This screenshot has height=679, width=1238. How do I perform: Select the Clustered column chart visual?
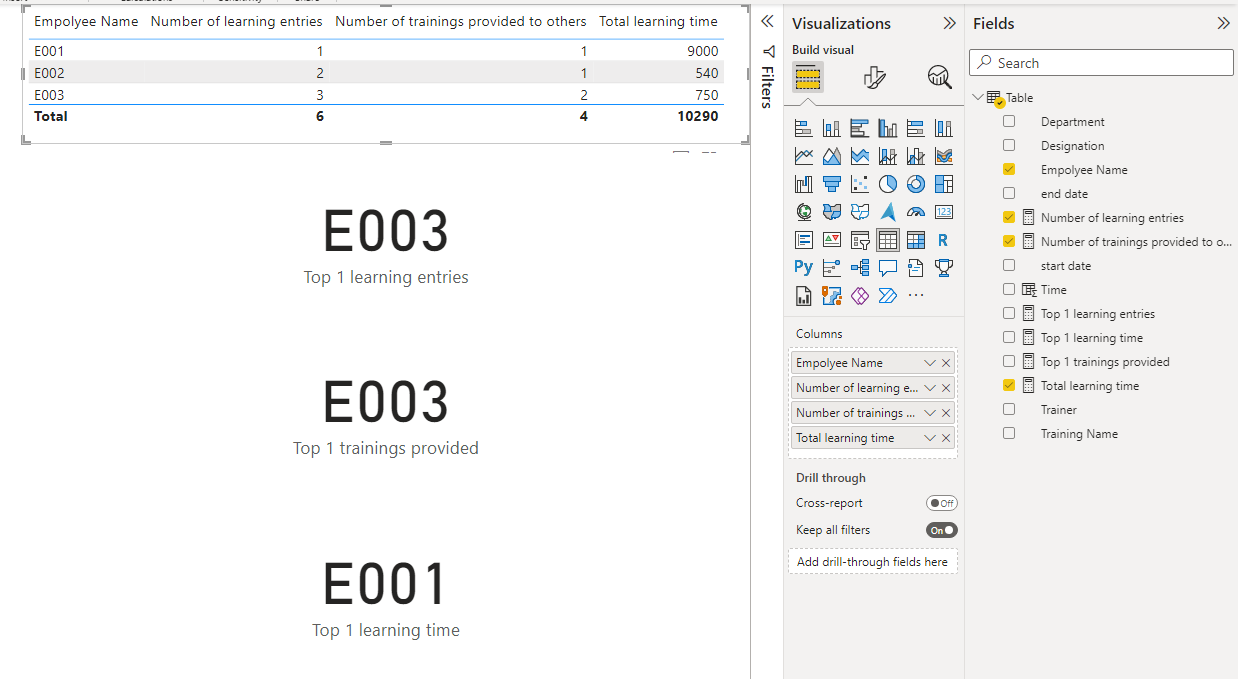(887, 128)
